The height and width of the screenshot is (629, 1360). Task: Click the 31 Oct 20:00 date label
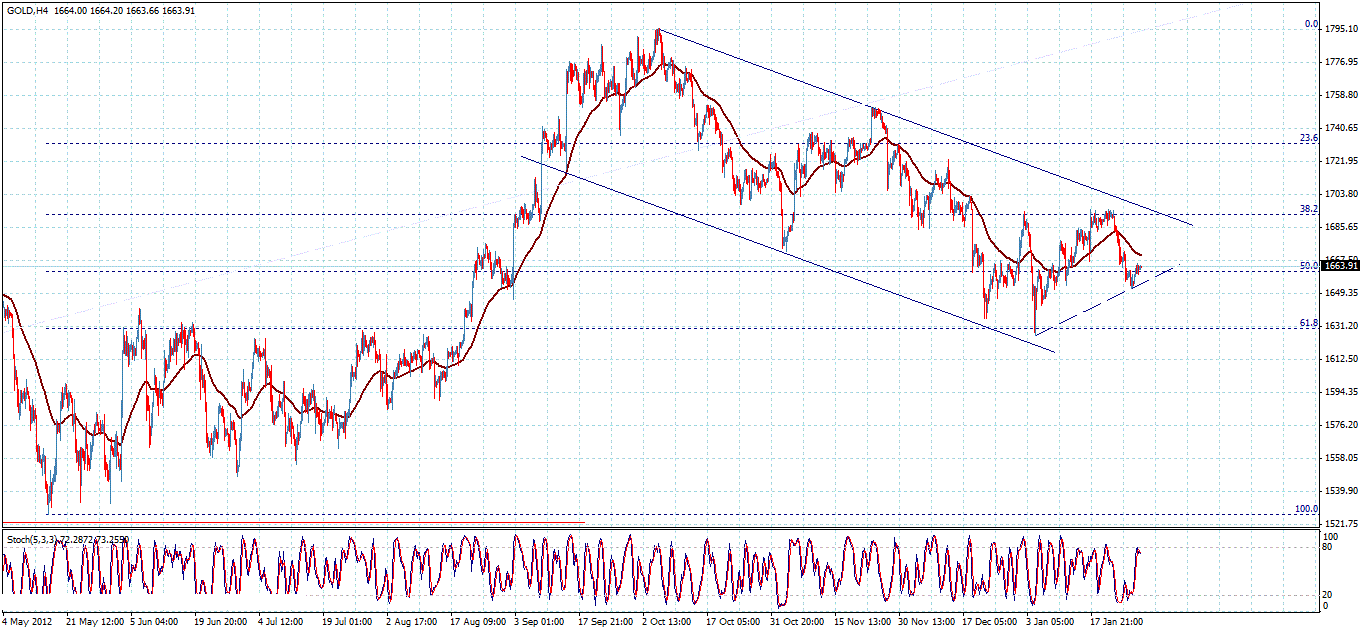tap(797, 621)
